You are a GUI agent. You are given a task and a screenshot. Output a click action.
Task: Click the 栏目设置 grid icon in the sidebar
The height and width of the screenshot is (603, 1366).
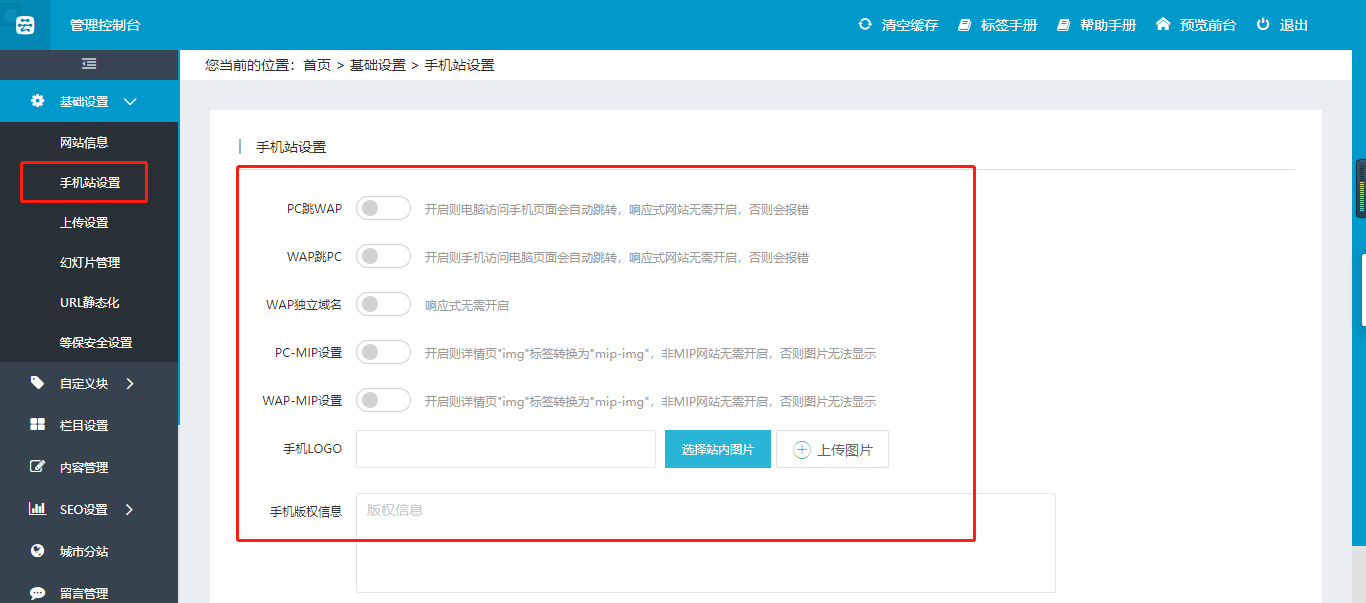38,425
